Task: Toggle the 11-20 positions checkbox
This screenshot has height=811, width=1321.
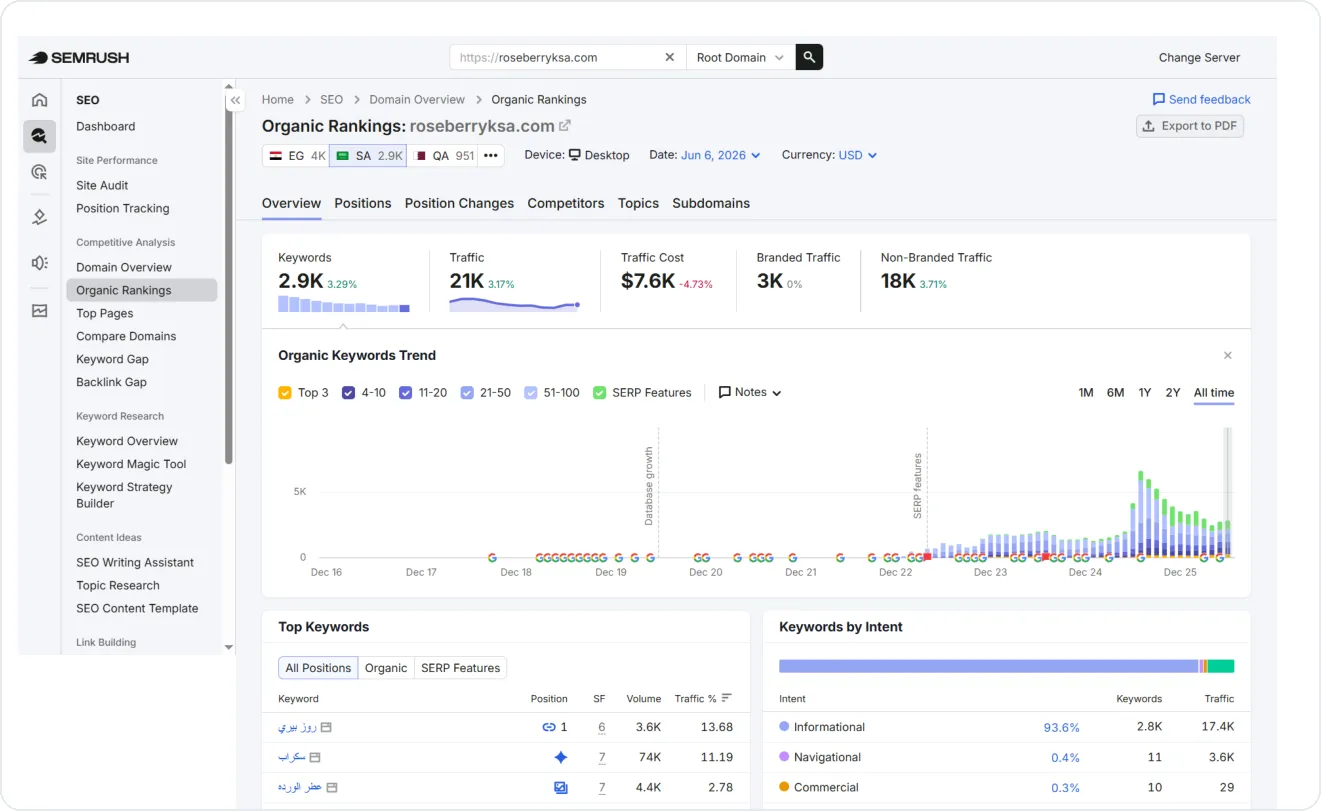Action: pyautogui.click(x=406, y=393)
